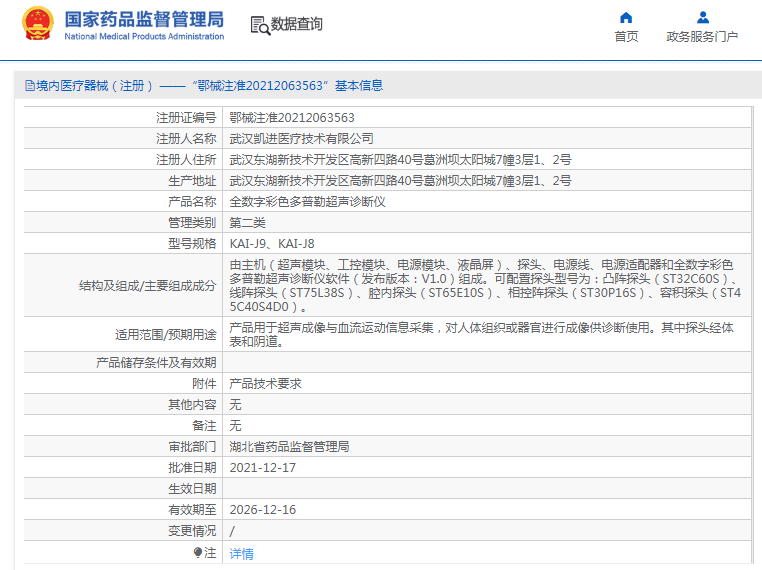Click 国家药品监督管理局 site title text
The width and height of the screenshot is (762, 570).
(144, 19)
